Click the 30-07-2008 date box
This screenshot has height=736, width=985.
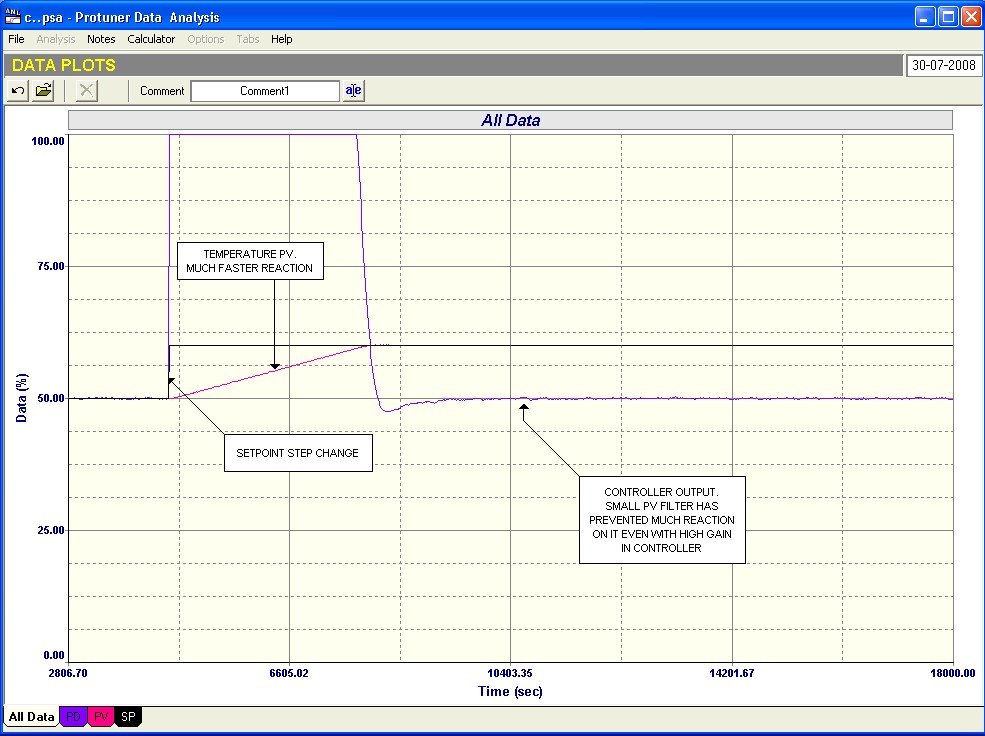tap(942, 65)
